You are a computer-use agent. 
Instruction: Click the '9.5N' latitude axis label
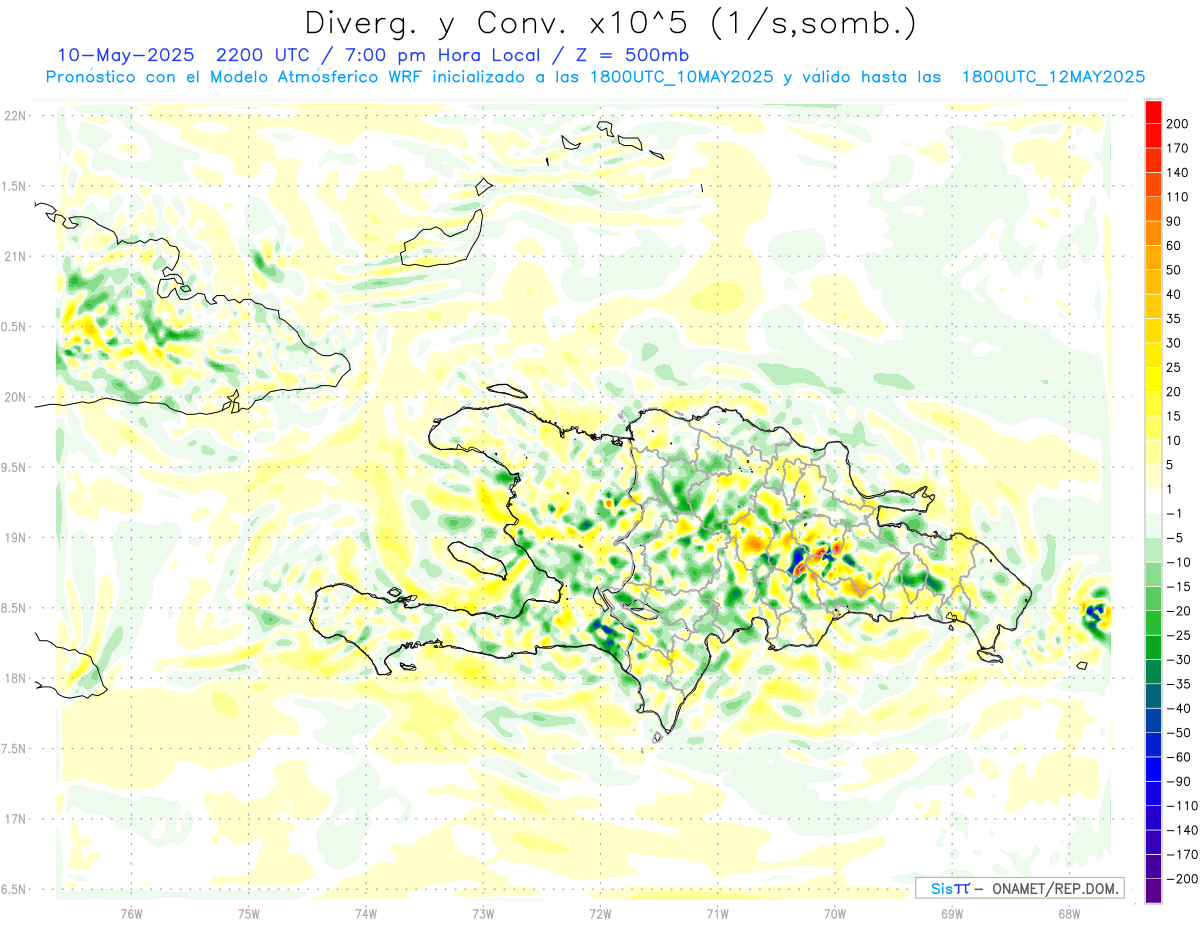[x=14, y=467]
